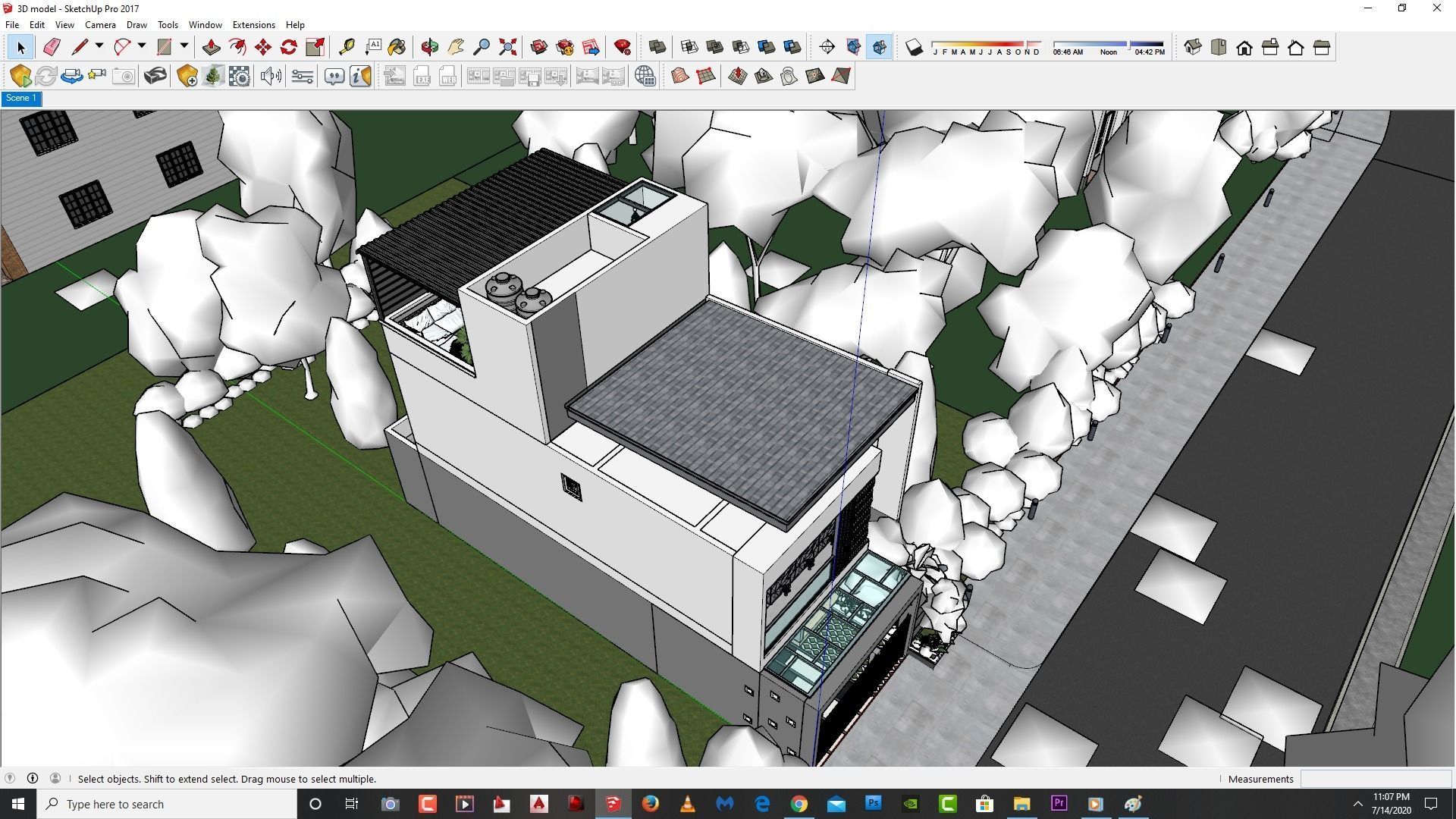1456x819 pixels.
Task: Click the status bar info icon
Action: (33, 778)
